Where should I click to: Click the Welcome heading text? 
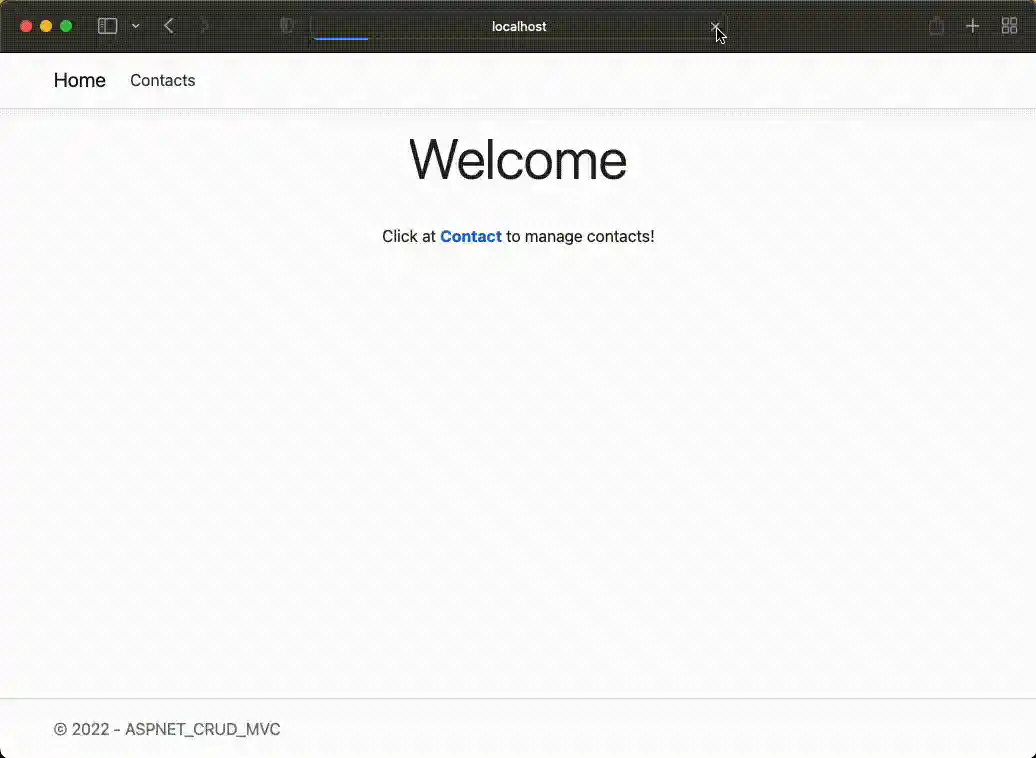518,159
